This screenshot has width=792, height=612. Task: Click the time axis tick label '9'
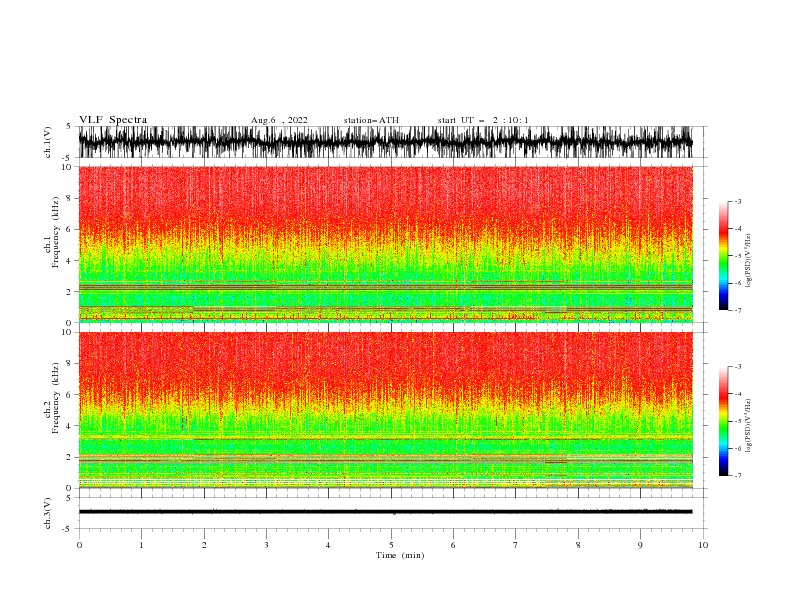pos(640,545)
